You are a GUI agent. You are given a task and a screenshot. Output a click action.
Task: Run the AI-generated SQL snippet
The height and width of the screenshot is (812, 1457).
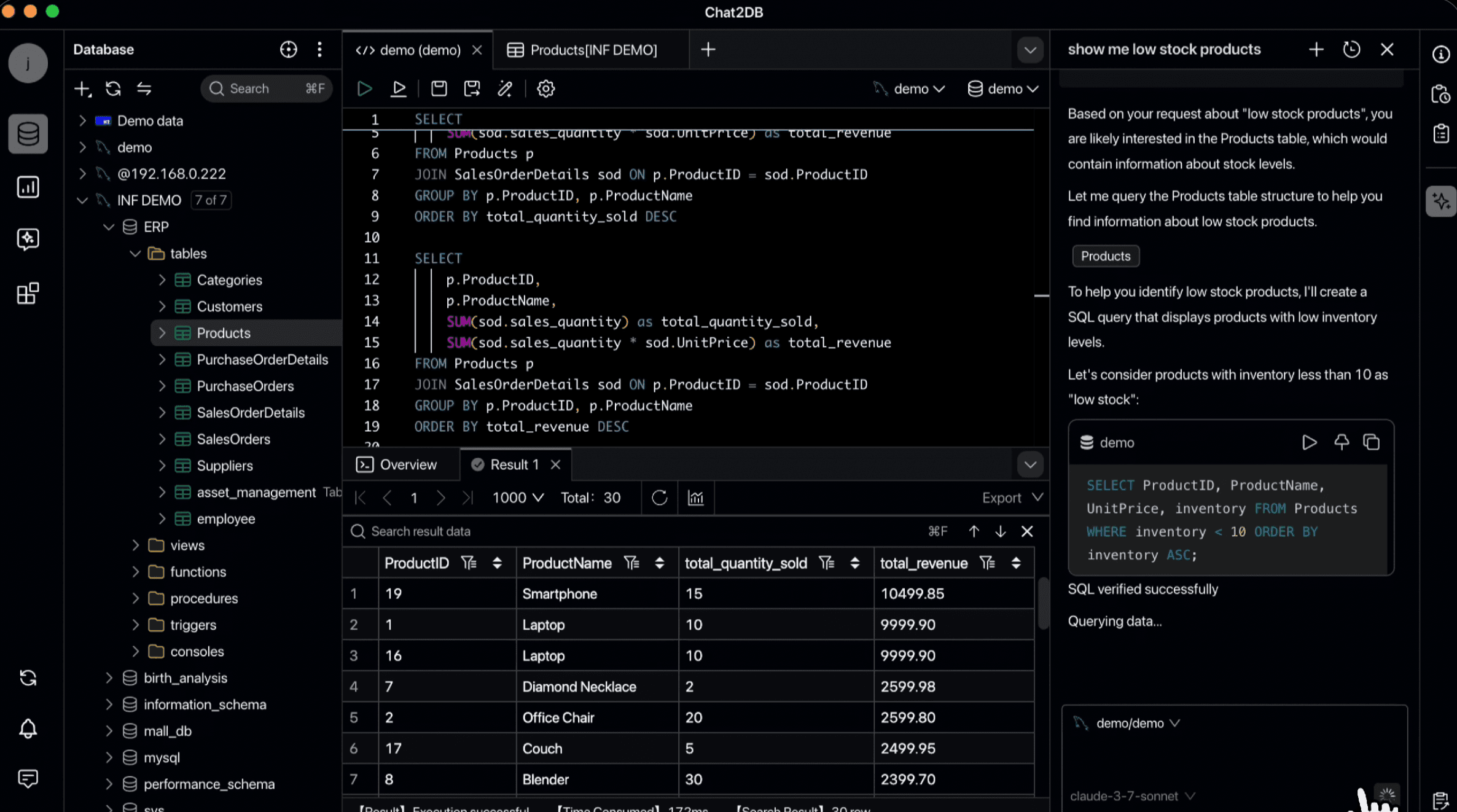1309,442
